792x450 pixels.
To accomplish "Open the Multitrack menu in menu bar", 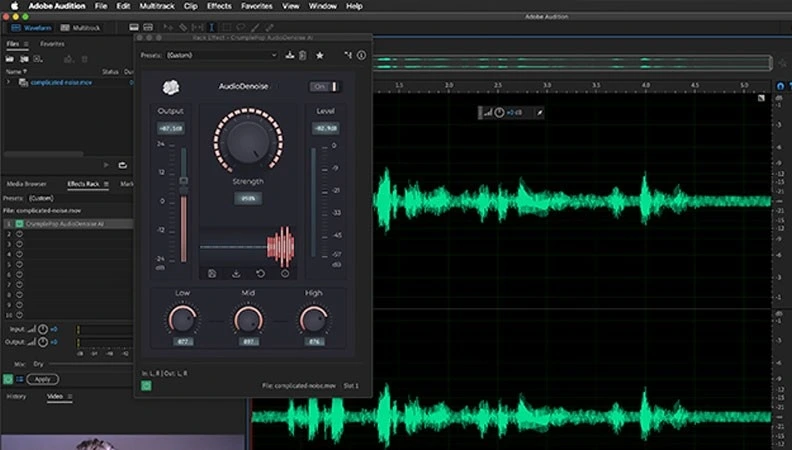I will (157, 6).
